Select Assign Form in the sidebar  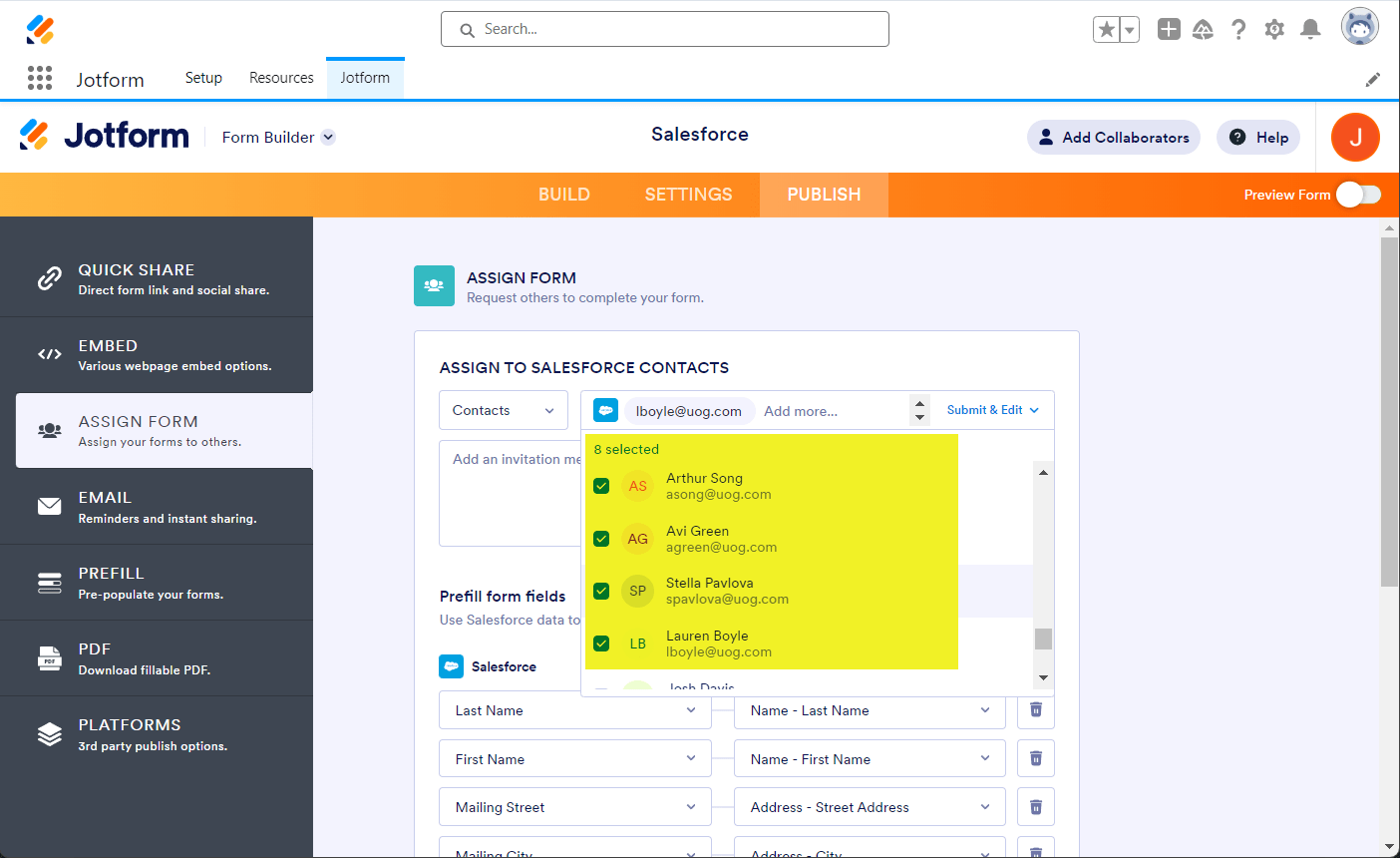(x=165, y=431)
